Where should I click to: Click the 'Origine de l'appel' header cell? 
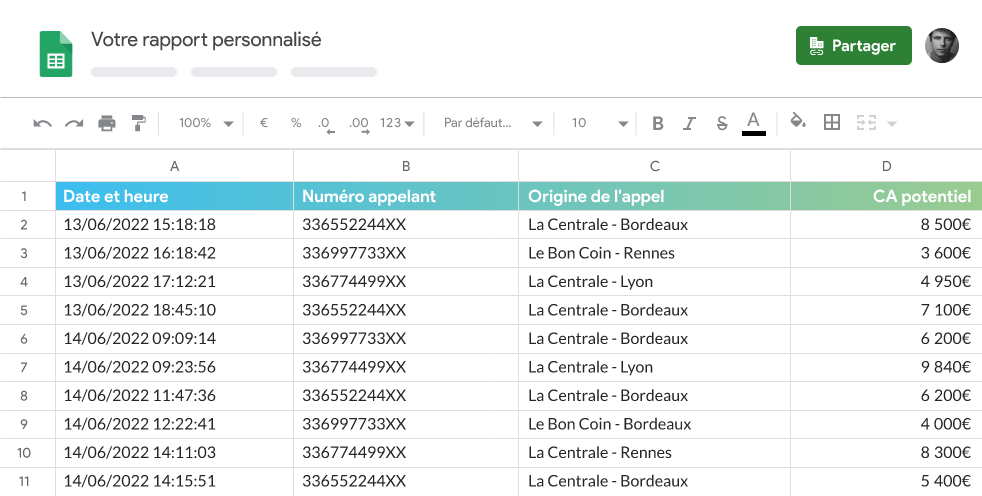(x=654, y=196)
